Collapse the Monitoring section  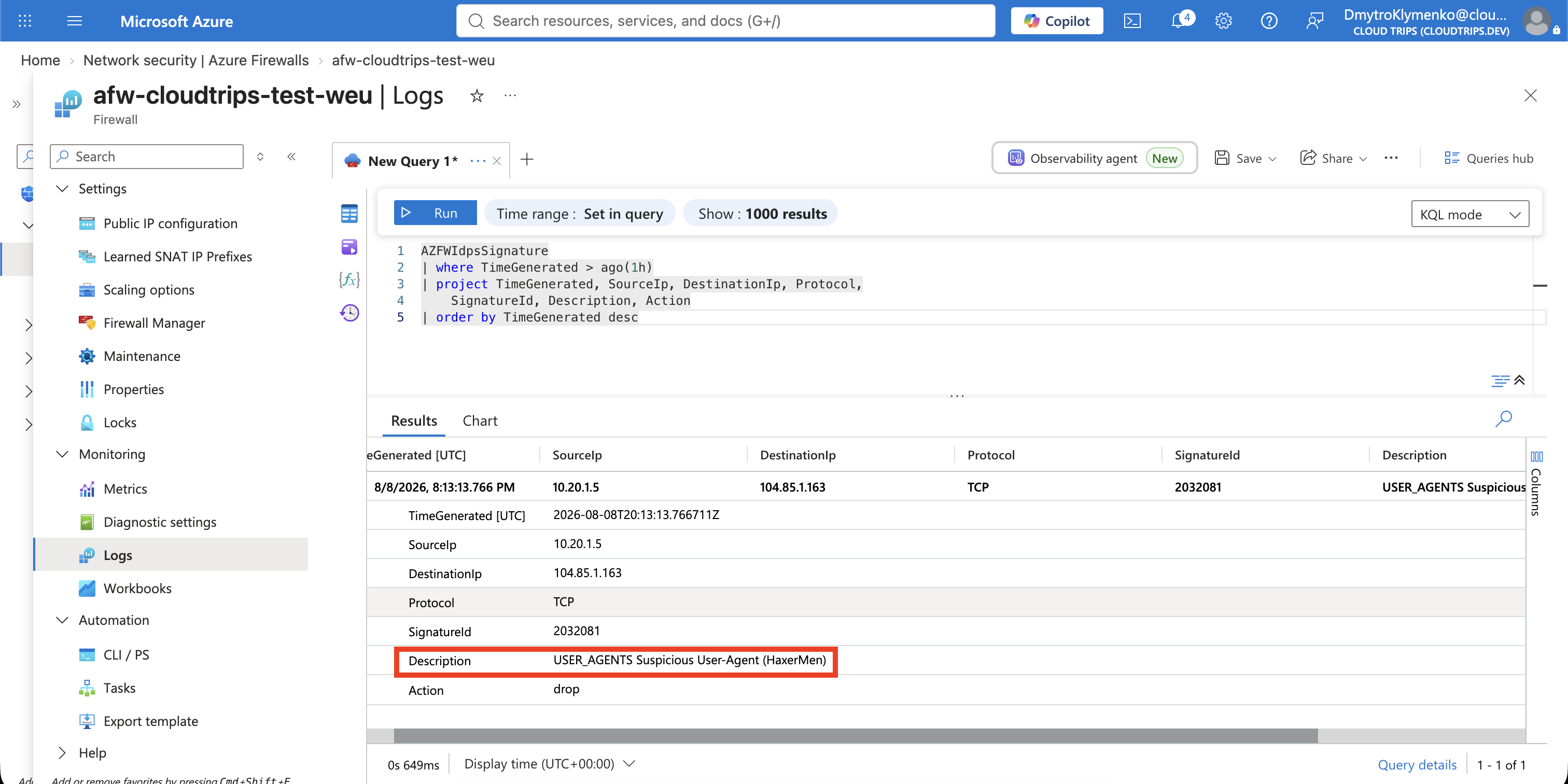click(62, 454)
